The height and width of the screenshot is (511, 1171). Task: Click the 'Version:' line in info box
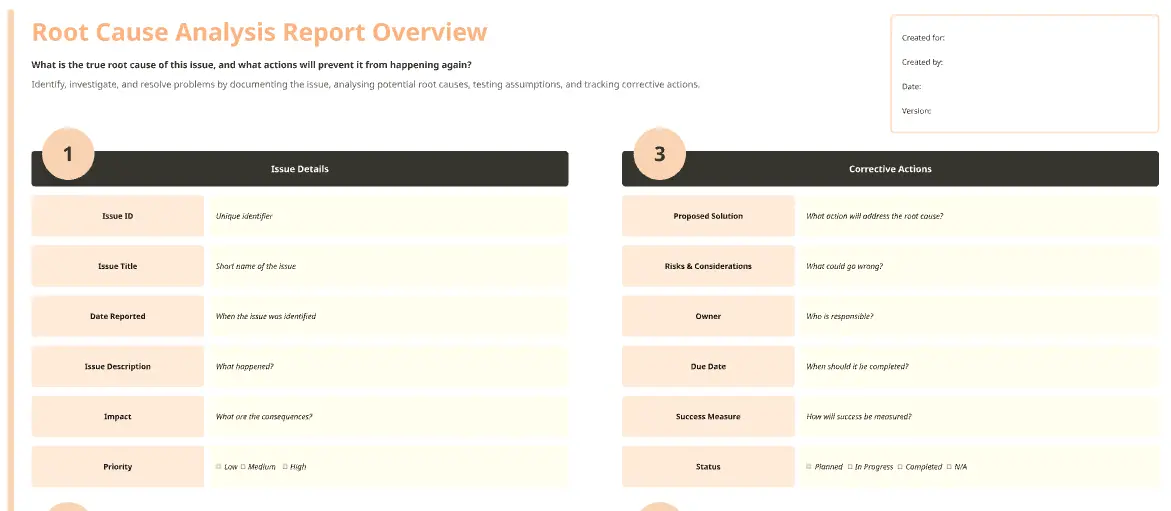click(x=916, y=111)
